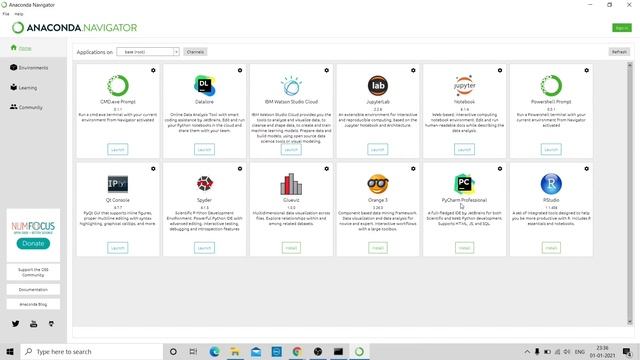Open Google Chrome from the taskbar
This screenshot has height=360, width=640.
coord(297,351)
